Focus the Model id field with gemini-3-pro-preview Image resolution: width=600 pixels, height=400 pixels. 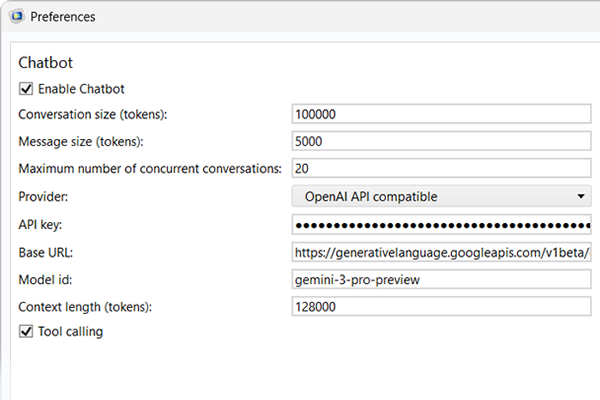[x=442, y=279]
